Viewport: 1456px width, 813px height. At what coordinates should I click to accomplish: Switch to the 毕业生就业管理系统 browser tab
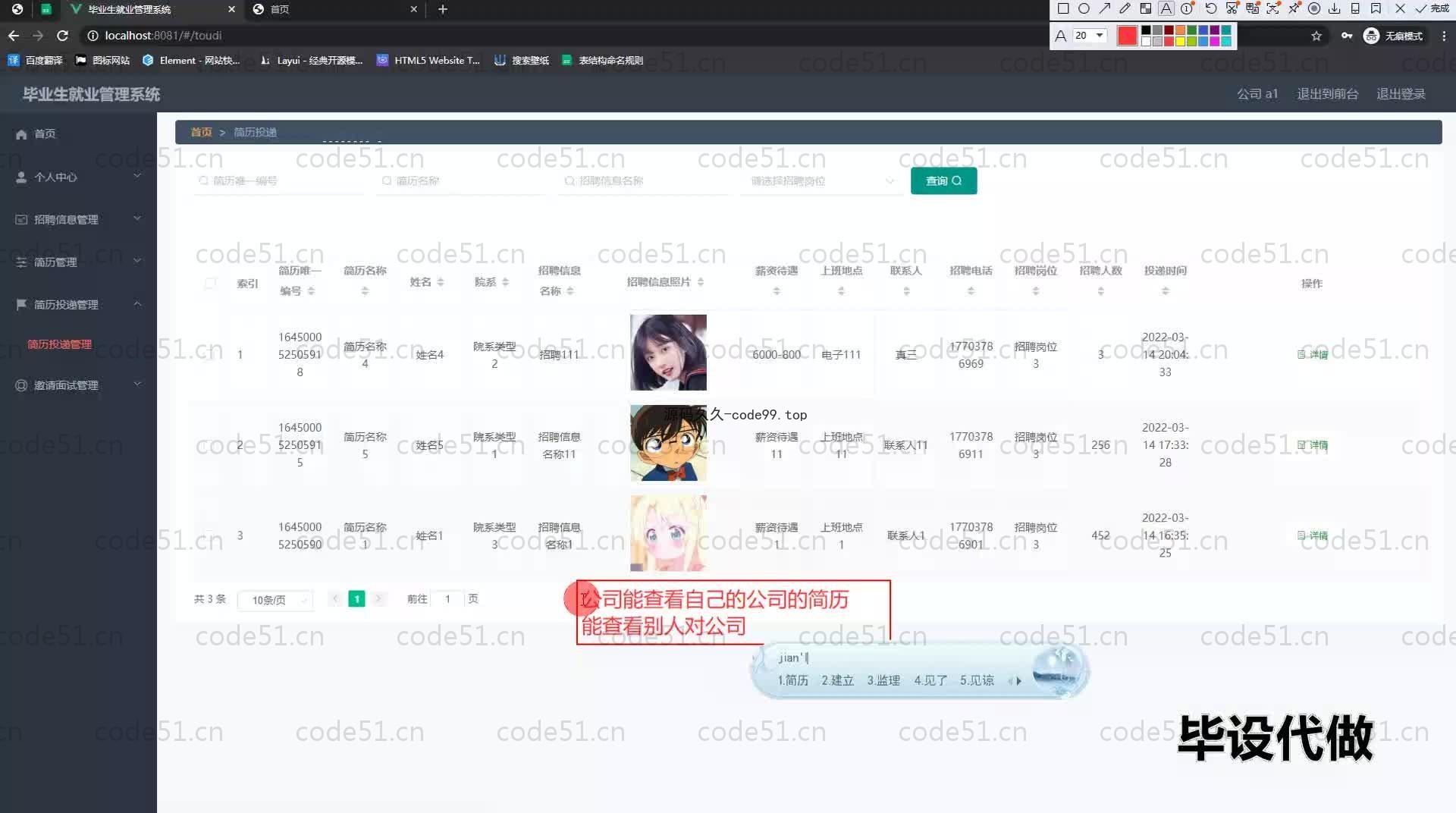pos(152,9)
